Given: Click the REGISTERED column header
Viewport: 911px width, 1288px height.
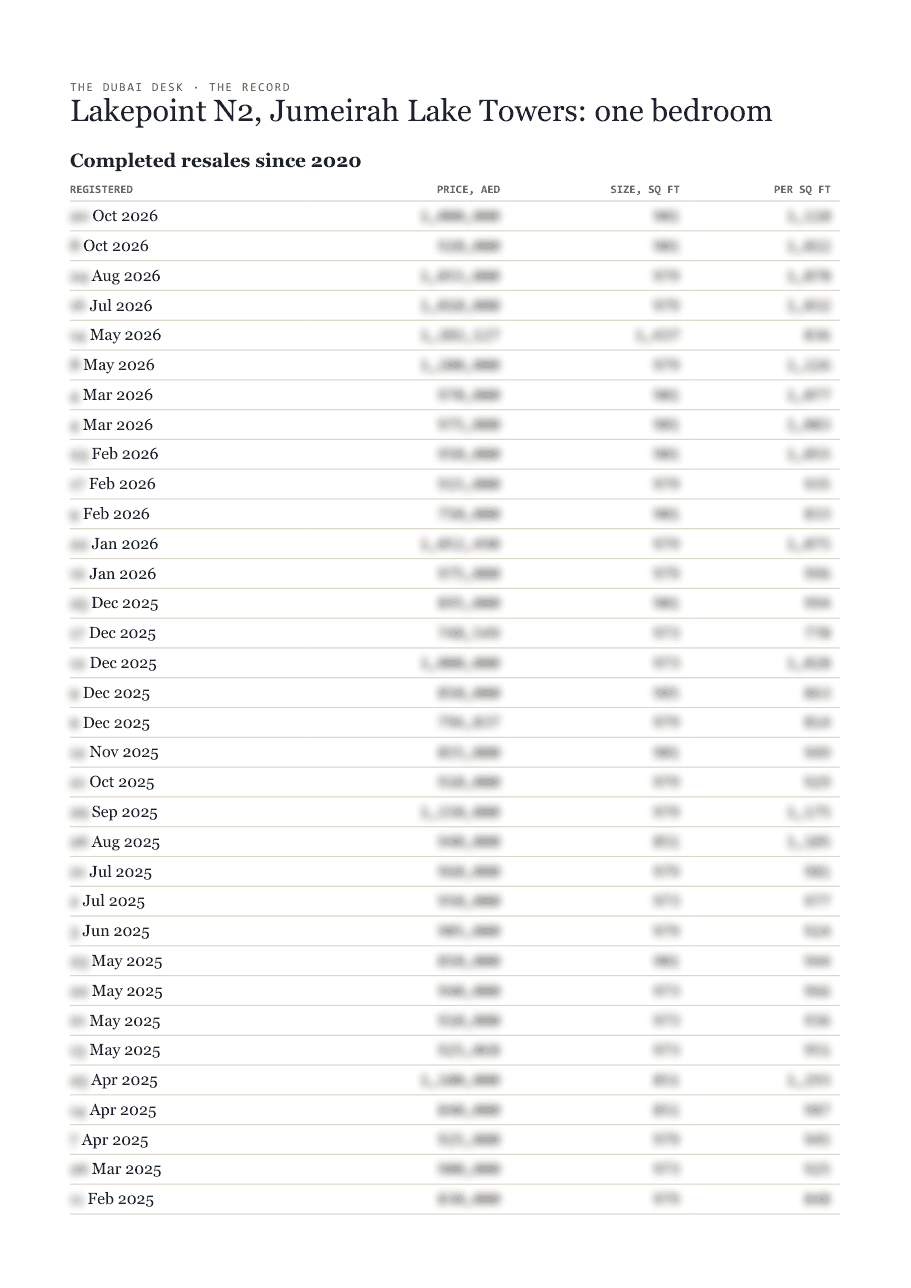Looking at the screenshot, I should tap(101, 190).
